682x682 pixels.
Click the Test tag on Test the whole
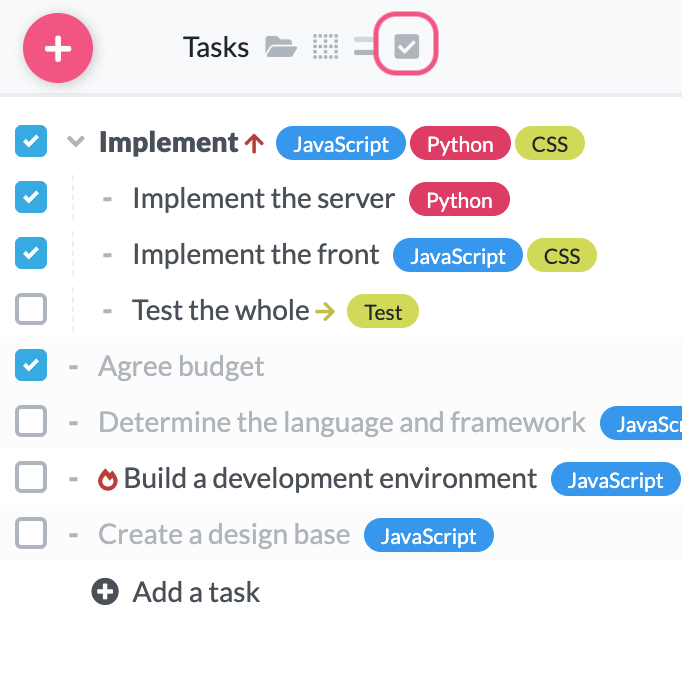click(383, 312)
